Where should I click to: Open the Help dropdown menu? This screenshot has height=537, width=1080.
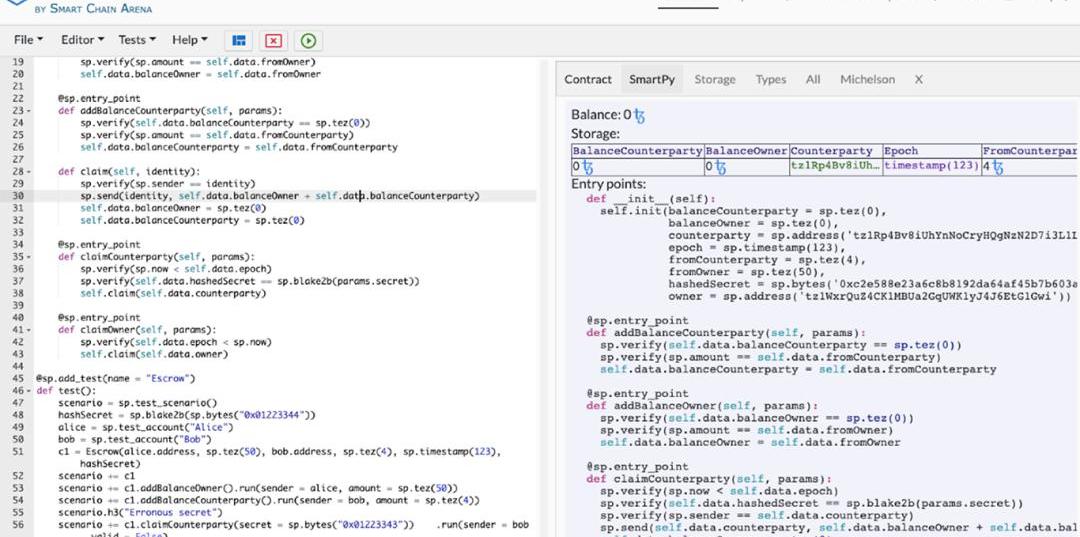coord(189,40)
